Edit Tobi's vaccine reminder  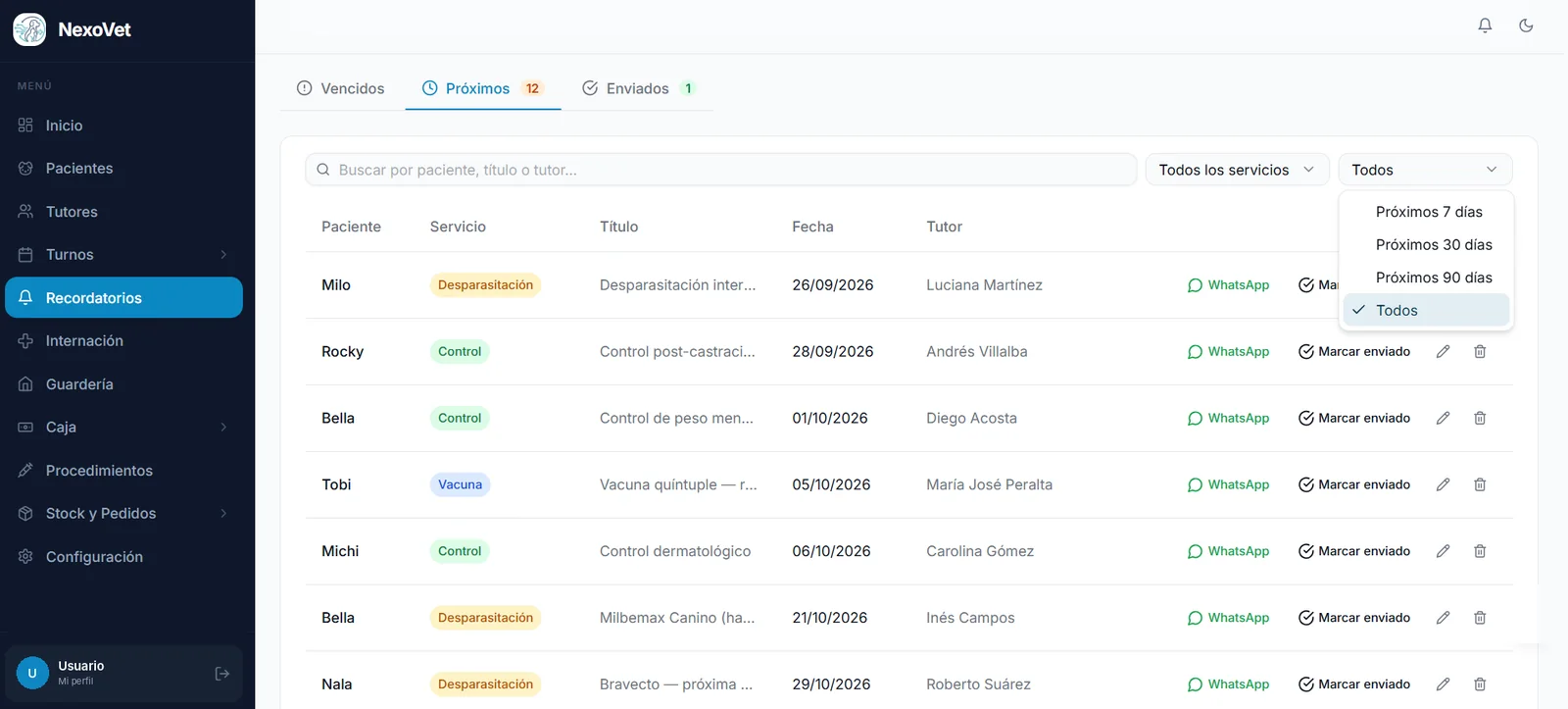click(1443, 484)
